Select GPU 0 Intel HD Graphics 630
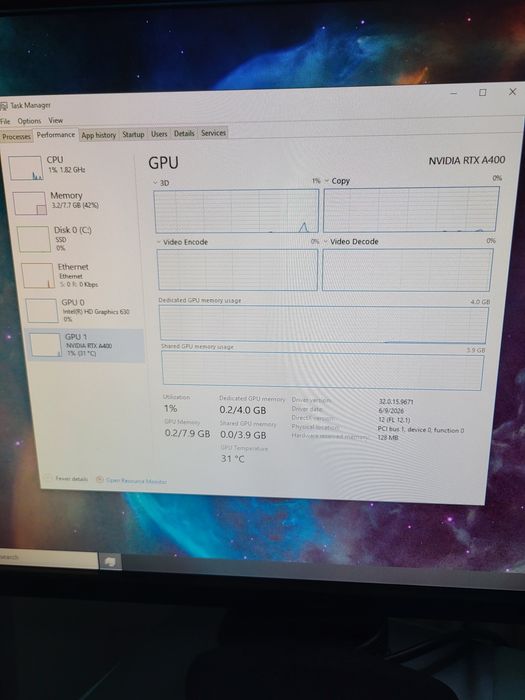 [83, 310]
